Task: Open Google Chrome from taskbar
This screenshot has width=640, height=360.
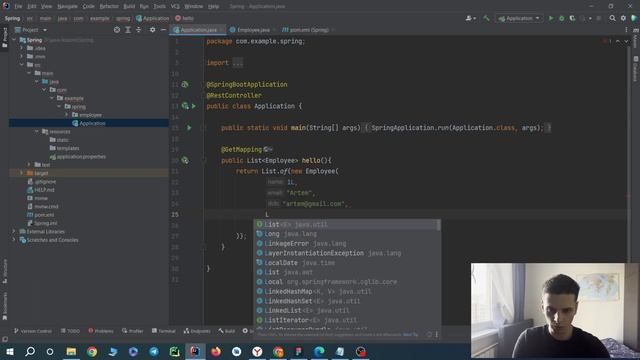Action: click(x=92, y=351)
